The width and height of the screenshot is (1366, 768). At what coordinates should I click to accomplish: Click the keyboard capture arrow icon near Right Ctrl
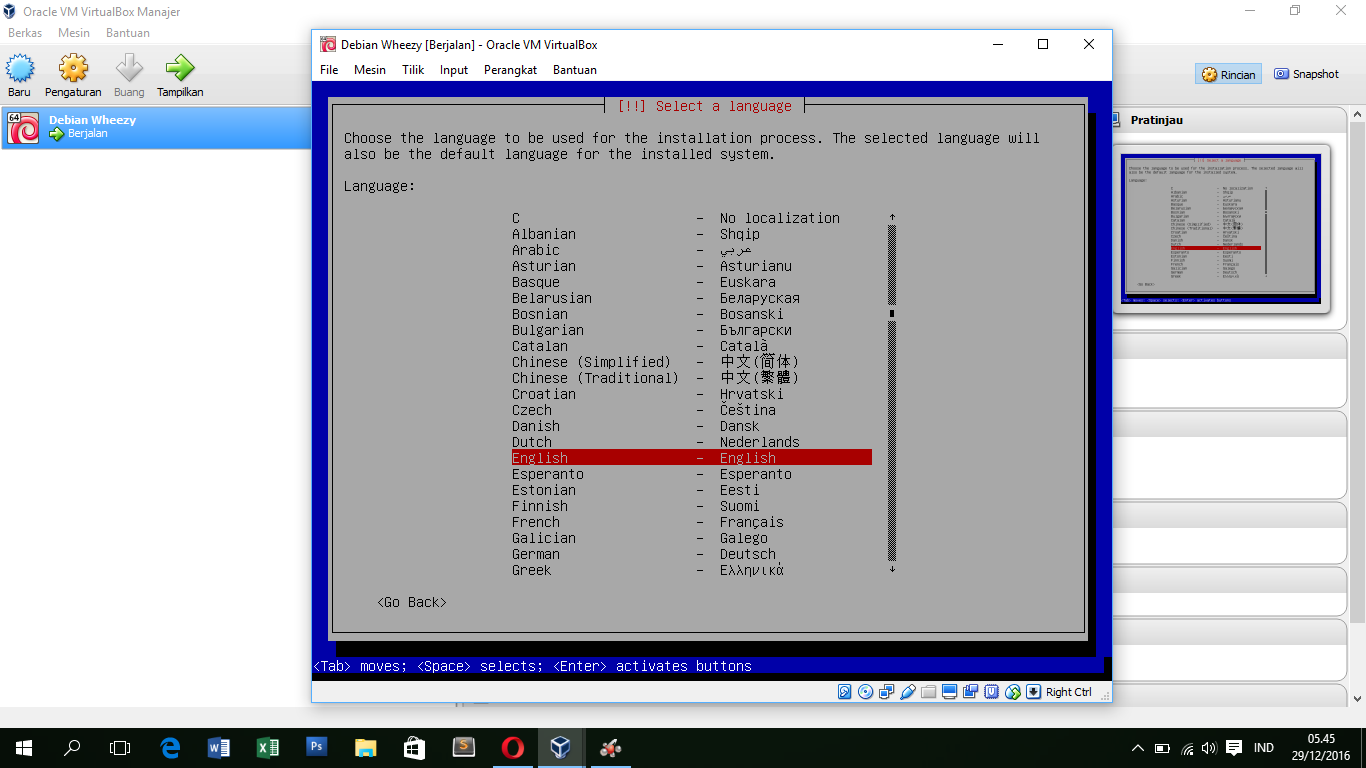point(1033,692)
